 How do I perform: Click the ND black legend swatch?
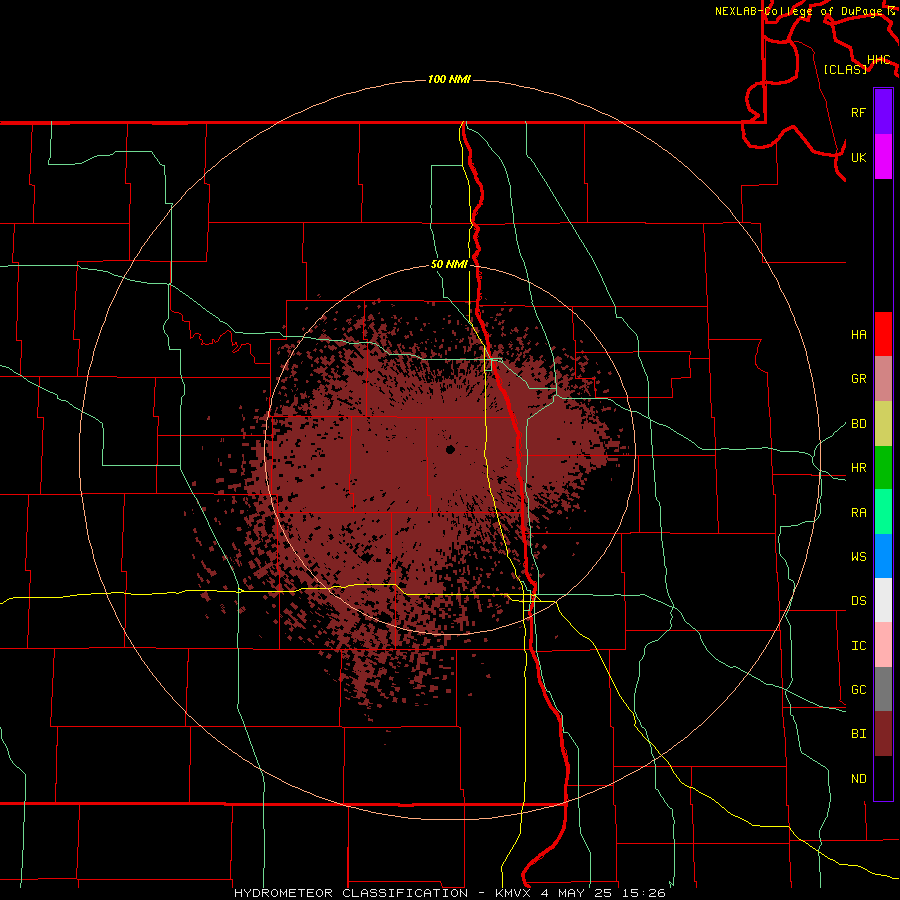point(883,778)
